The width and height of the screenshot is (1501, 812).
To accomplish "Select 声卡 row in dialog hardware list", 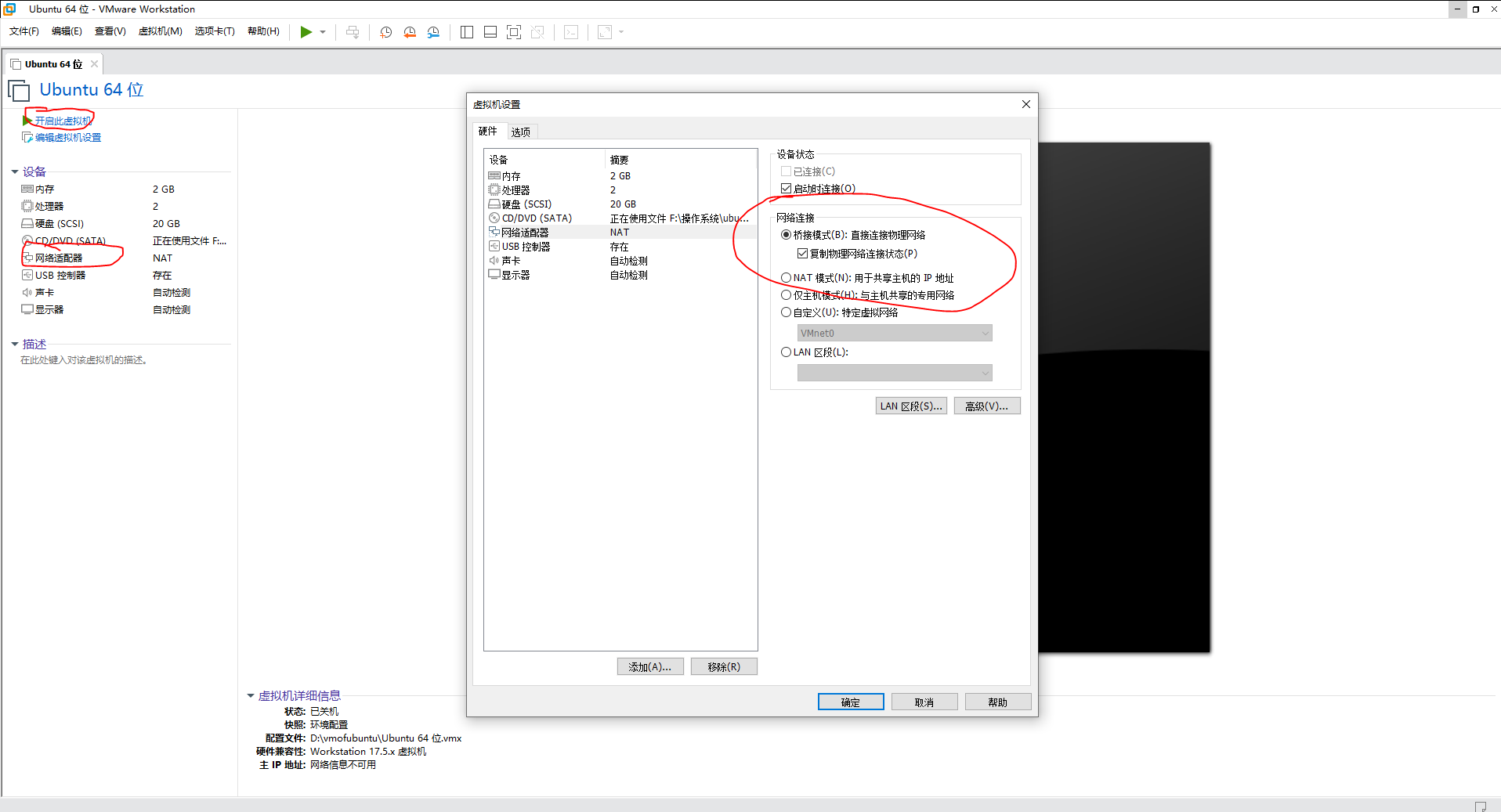I will pyautogui.click(x=620, y=261).
